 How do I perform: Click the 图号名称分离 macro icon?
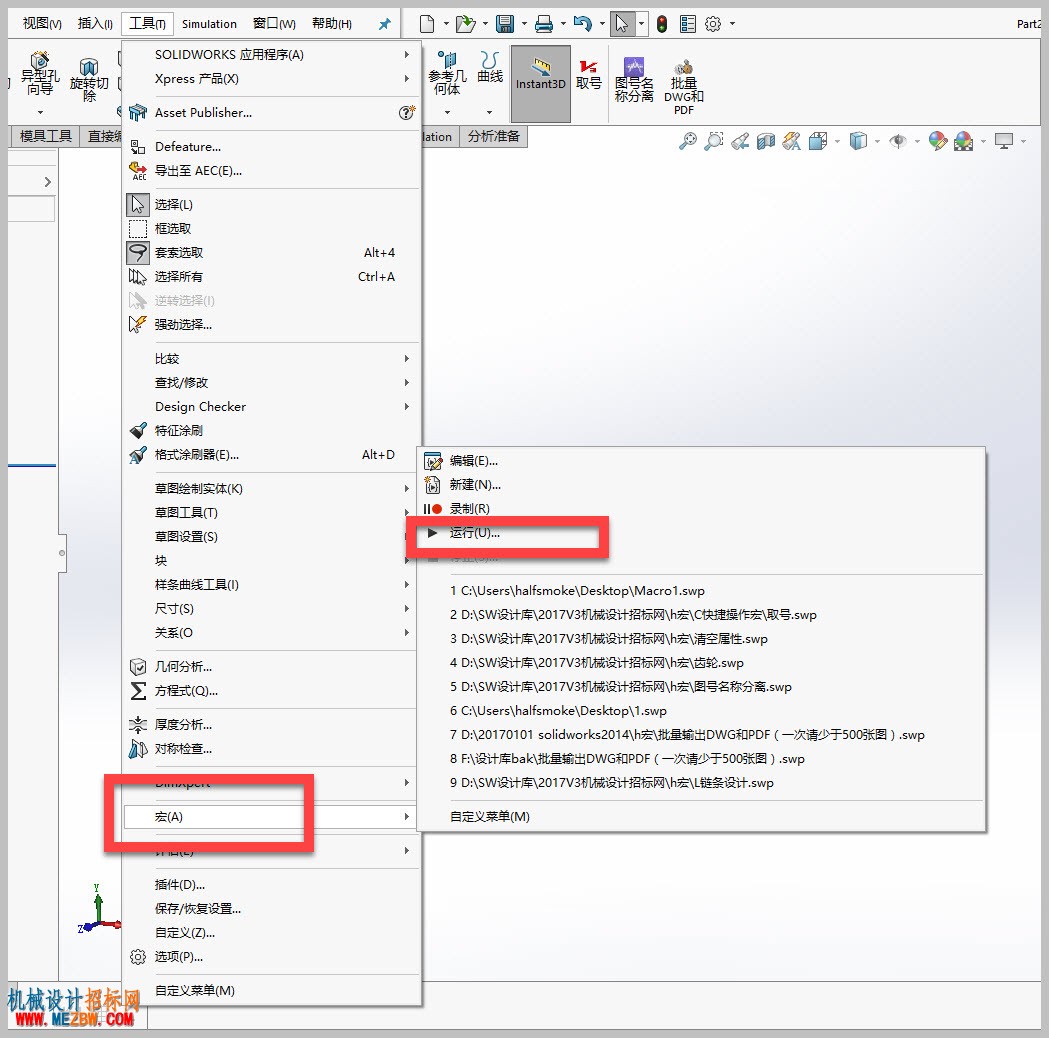coord(634,80)
